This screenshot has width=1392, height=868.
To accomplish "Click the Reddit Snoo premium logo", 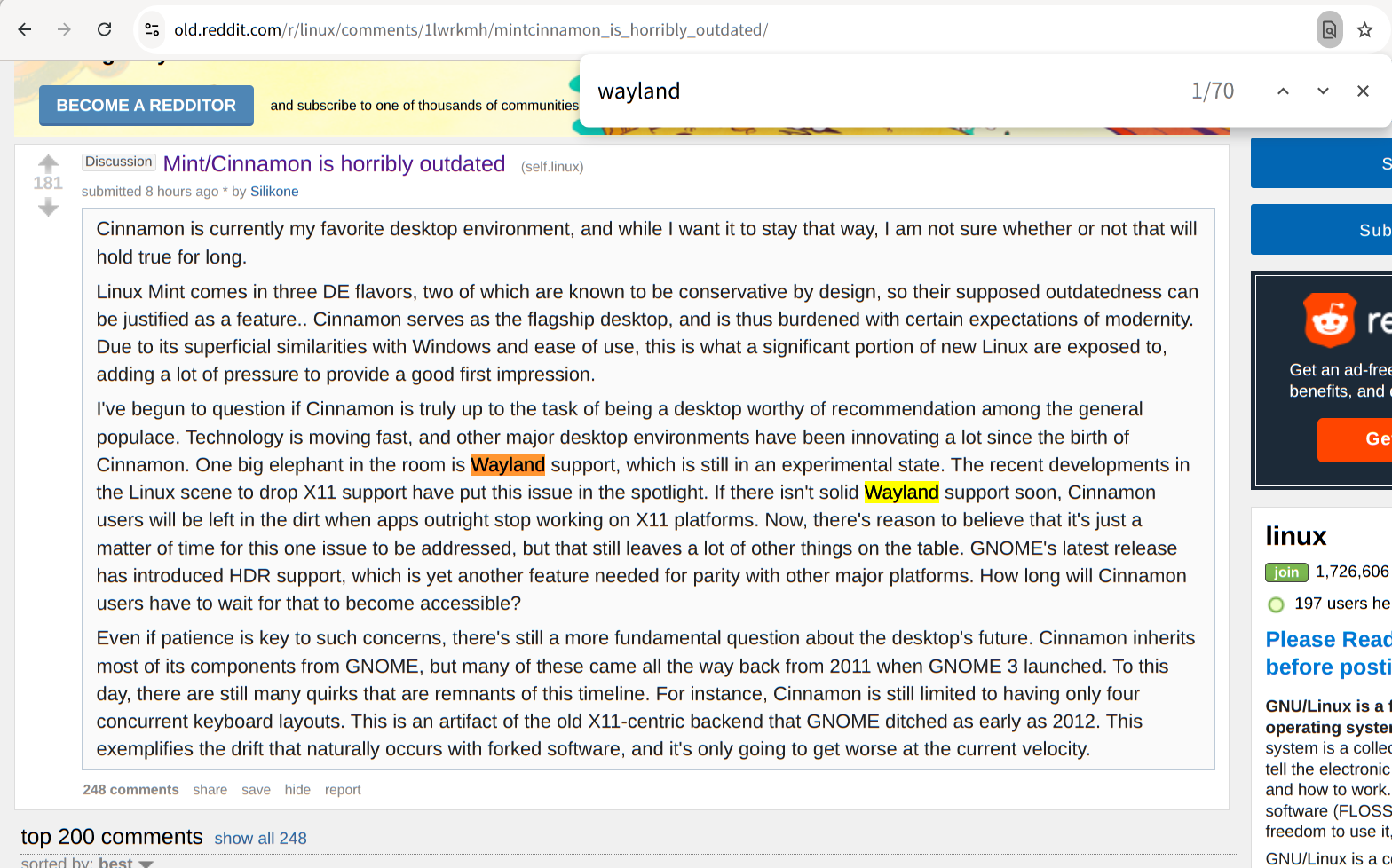I will pyautogui.click(x=1329, y=320).
